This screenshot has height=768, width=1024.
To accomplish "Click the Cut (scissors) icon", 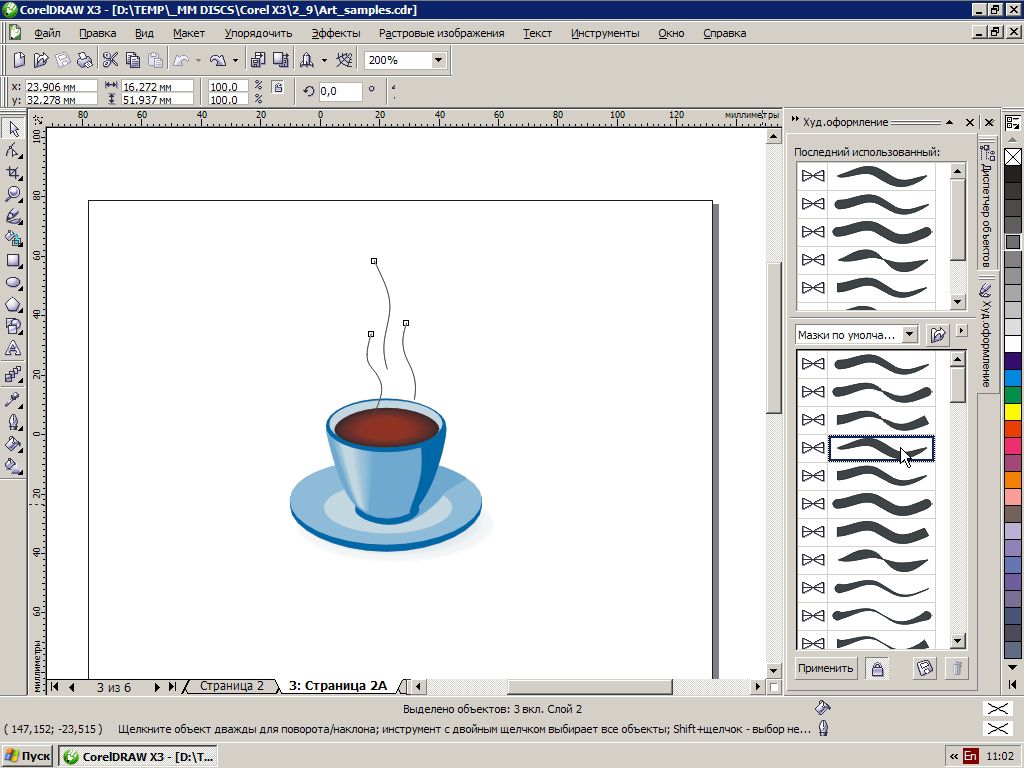I will (110, 60).
